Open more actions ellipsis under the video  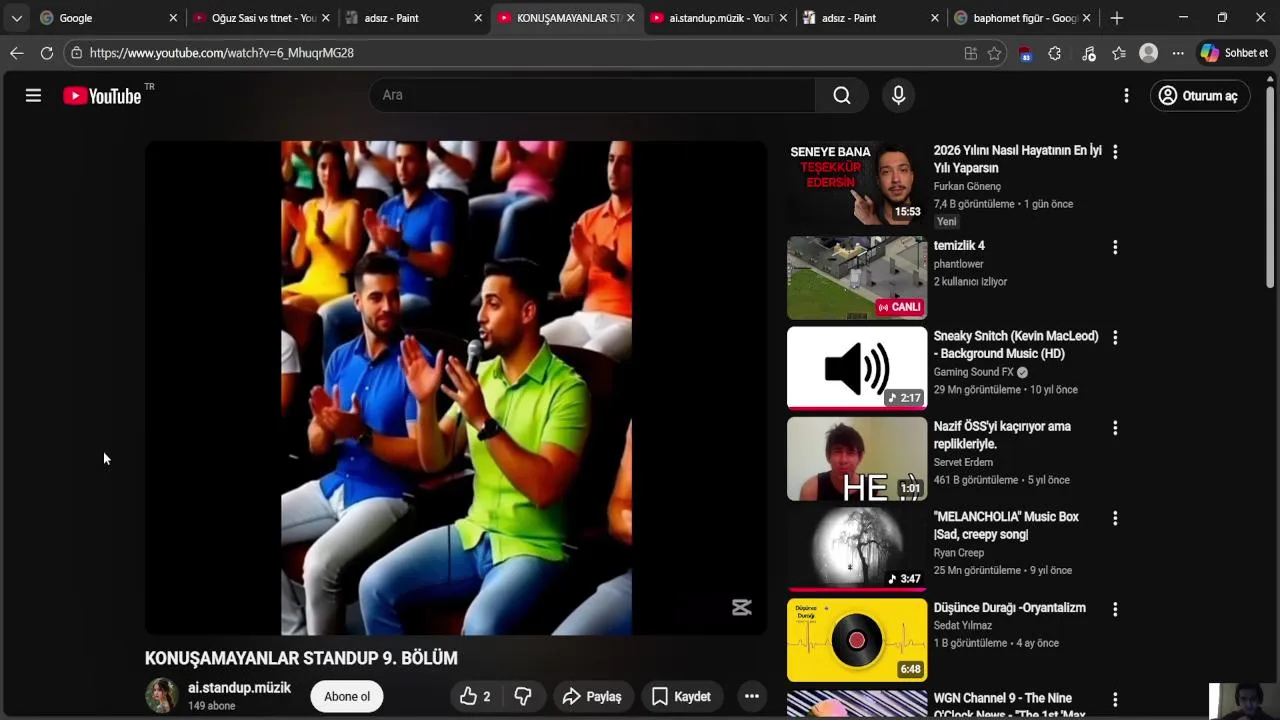tap(752, 697)
